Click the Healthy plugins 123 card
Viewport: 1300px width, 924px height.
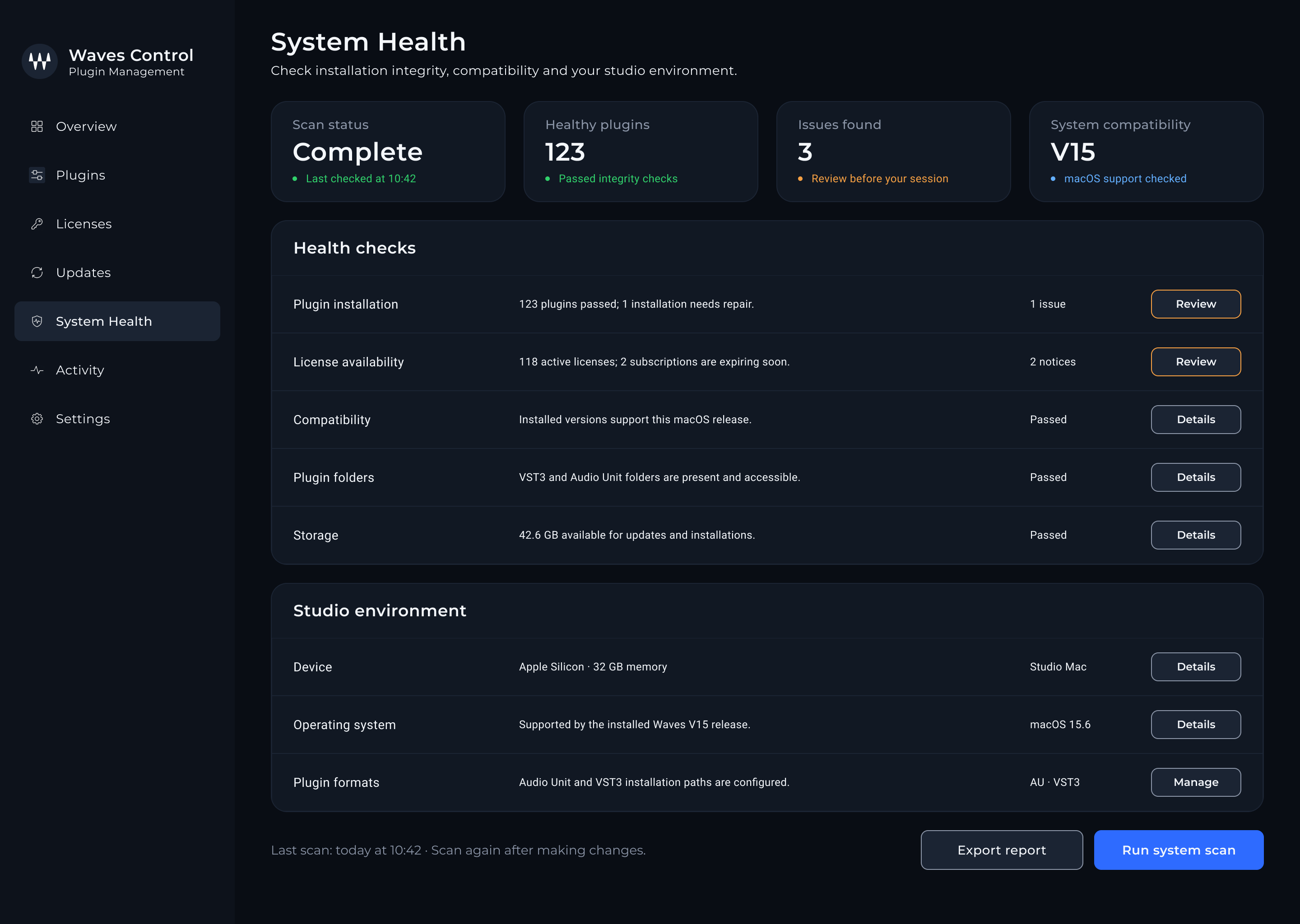click(641, 152)
